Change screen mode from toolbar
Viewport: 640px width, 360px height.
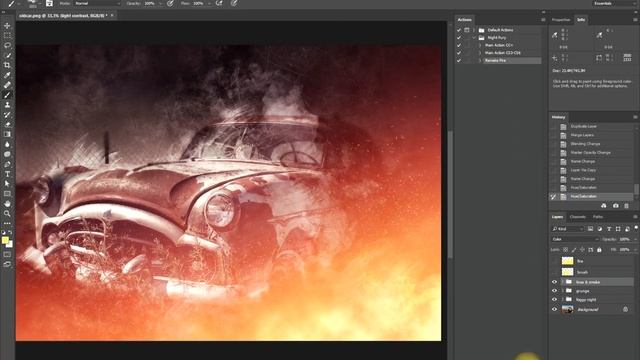7,264
